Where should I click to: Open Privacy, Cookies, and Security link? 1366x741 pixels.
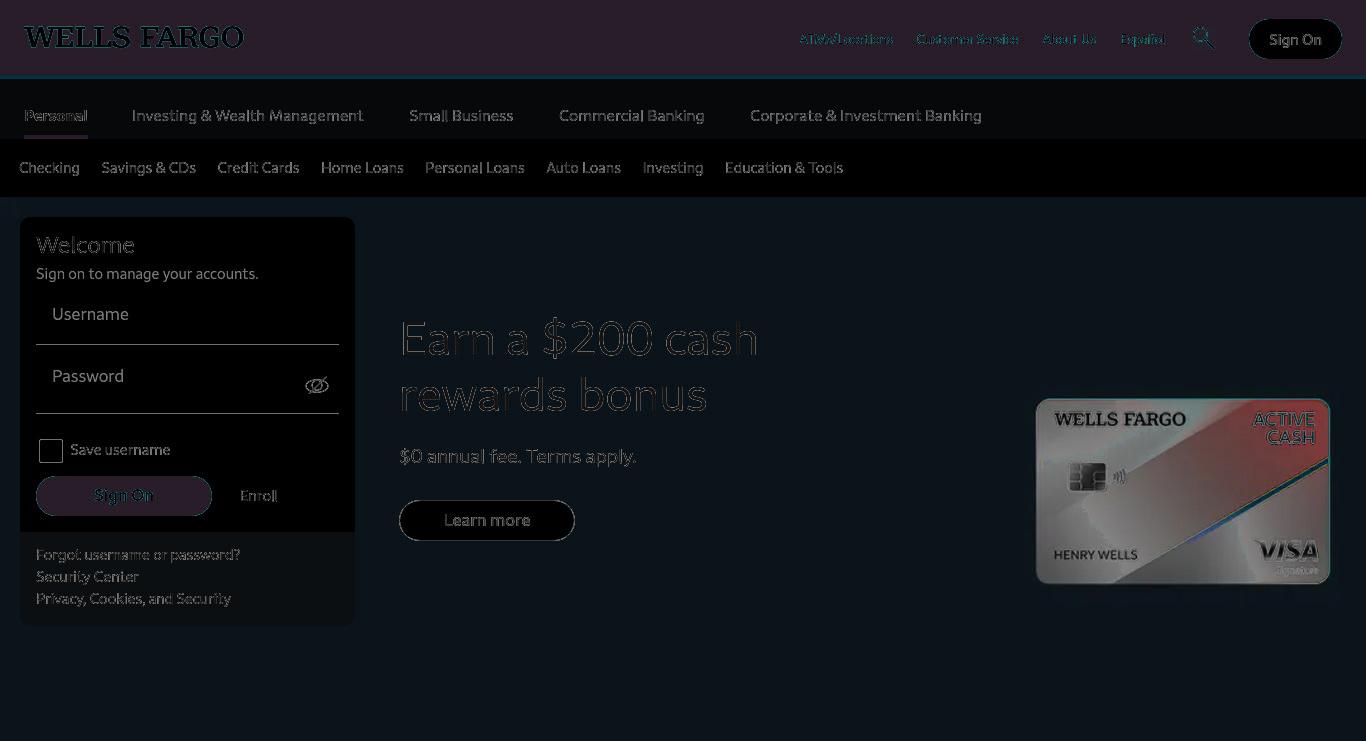point(133,599)
